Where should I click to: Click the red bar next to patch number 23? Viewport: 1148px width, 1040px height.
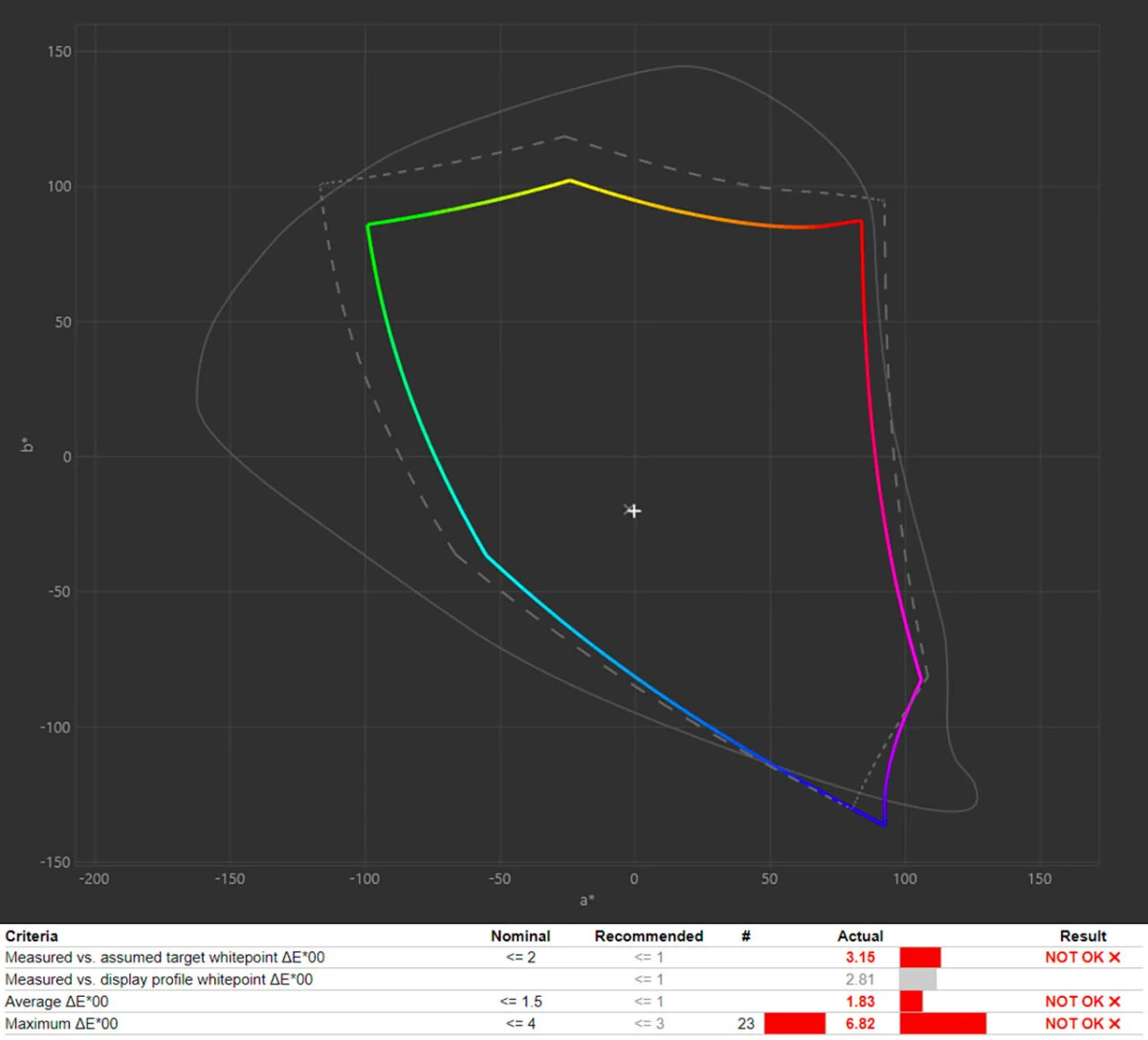[794, 1024]
